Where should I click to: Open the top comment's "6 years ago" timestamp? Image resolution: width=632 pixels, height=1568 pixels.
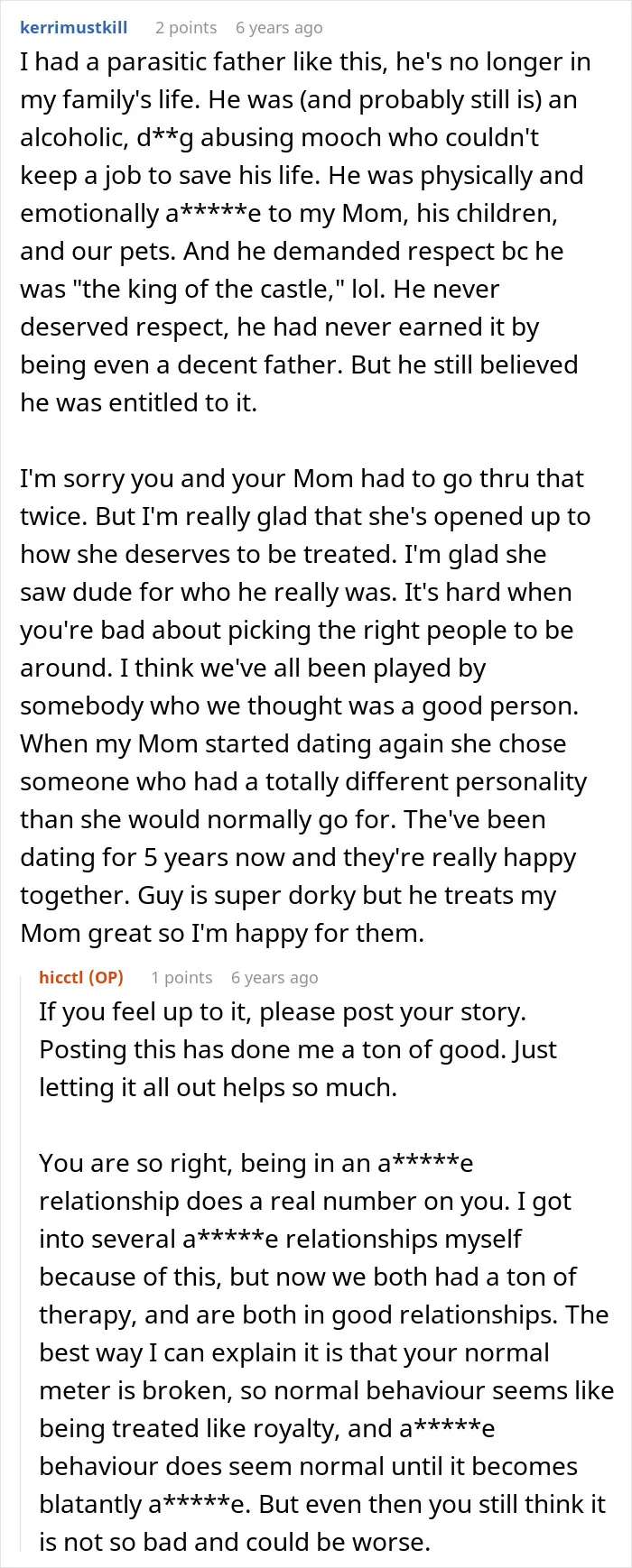tap(279, 28)
